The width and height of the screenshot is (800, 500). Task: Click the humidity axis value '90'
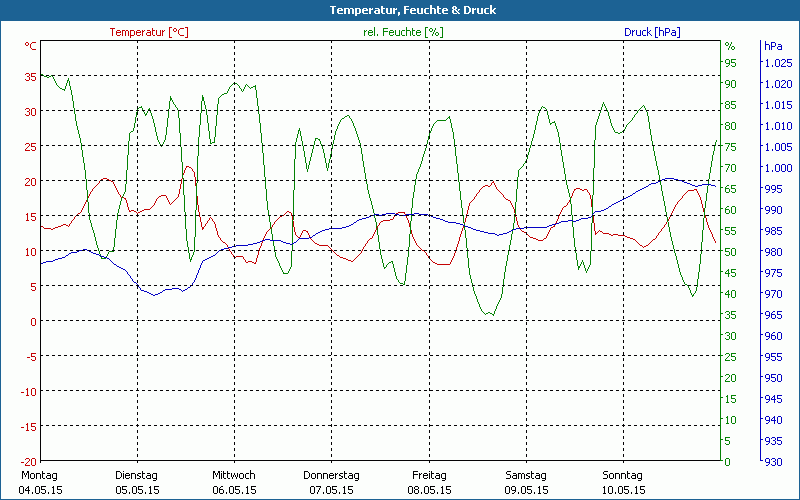[x=731, y=84]
